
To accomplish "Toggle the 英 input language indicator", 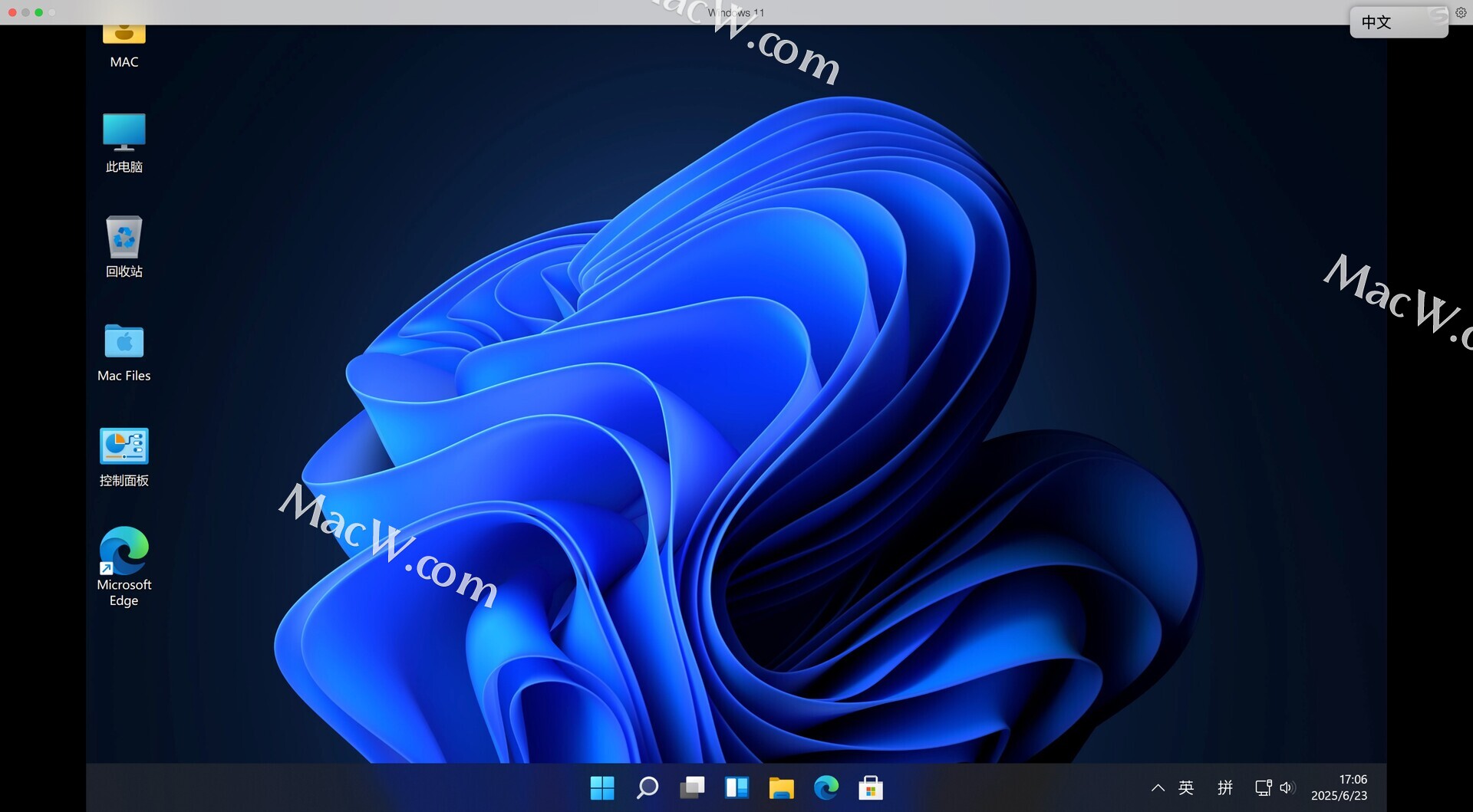I will pyautogui.click(x=1186, y=787).
